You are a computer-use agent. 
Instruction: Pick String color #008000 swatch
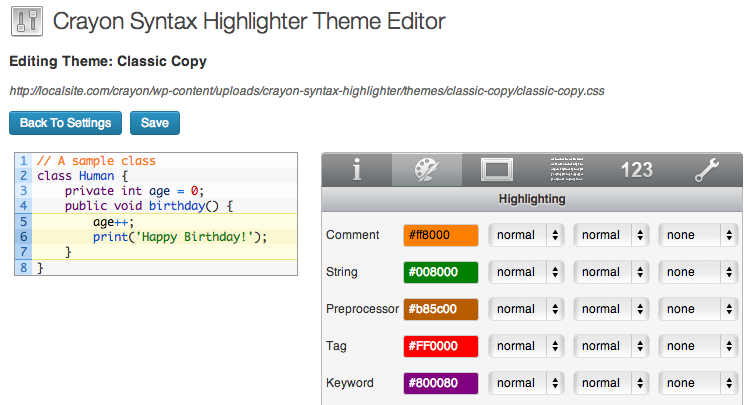click(441, 272)
